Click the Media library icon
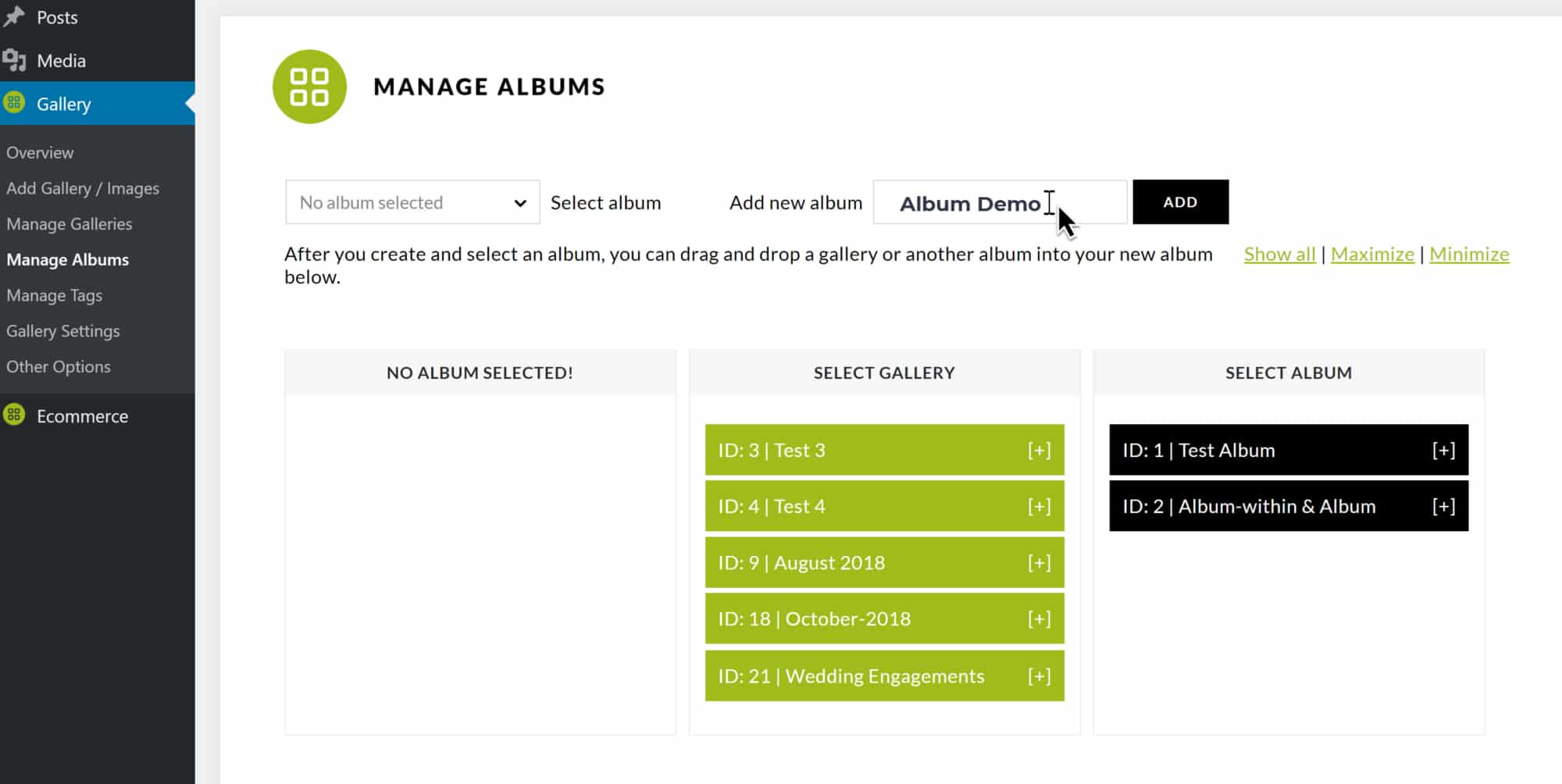Image resolution: width=1562 pixels, height=784 pixels. [14, 60]
